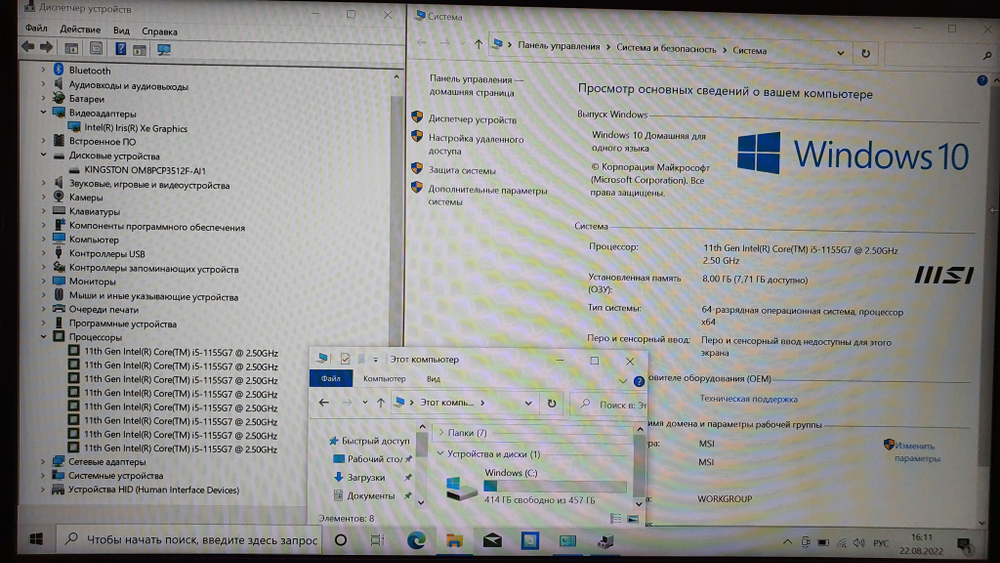Expand the Клавиатуры category
The width and height of the screenshot is (1000, 563).
pyautogui.click(x=43, y=211)
